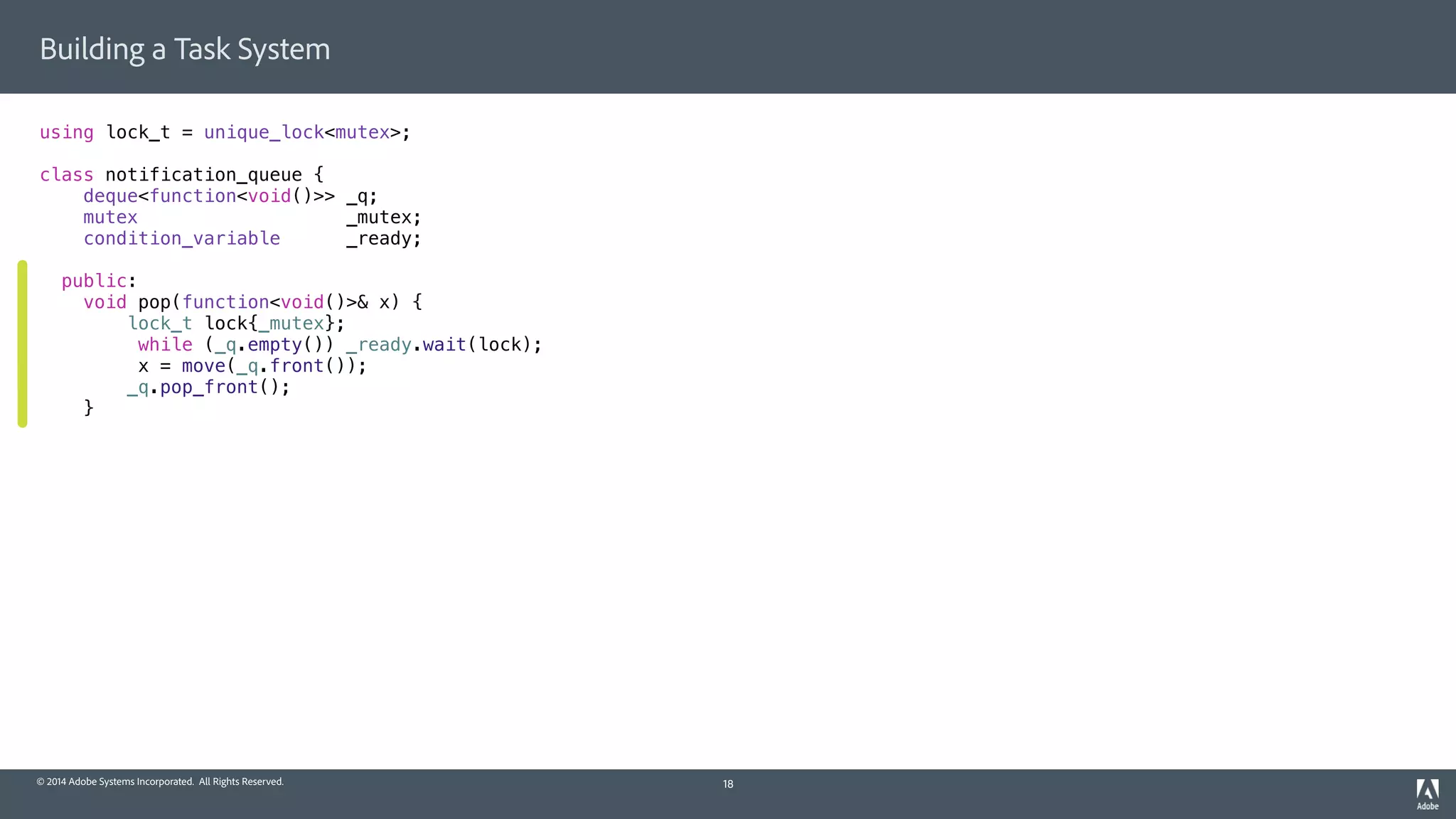Click the deque<function<void()>> declaration
The image size is (1456, 819).
tap(208, 196)
